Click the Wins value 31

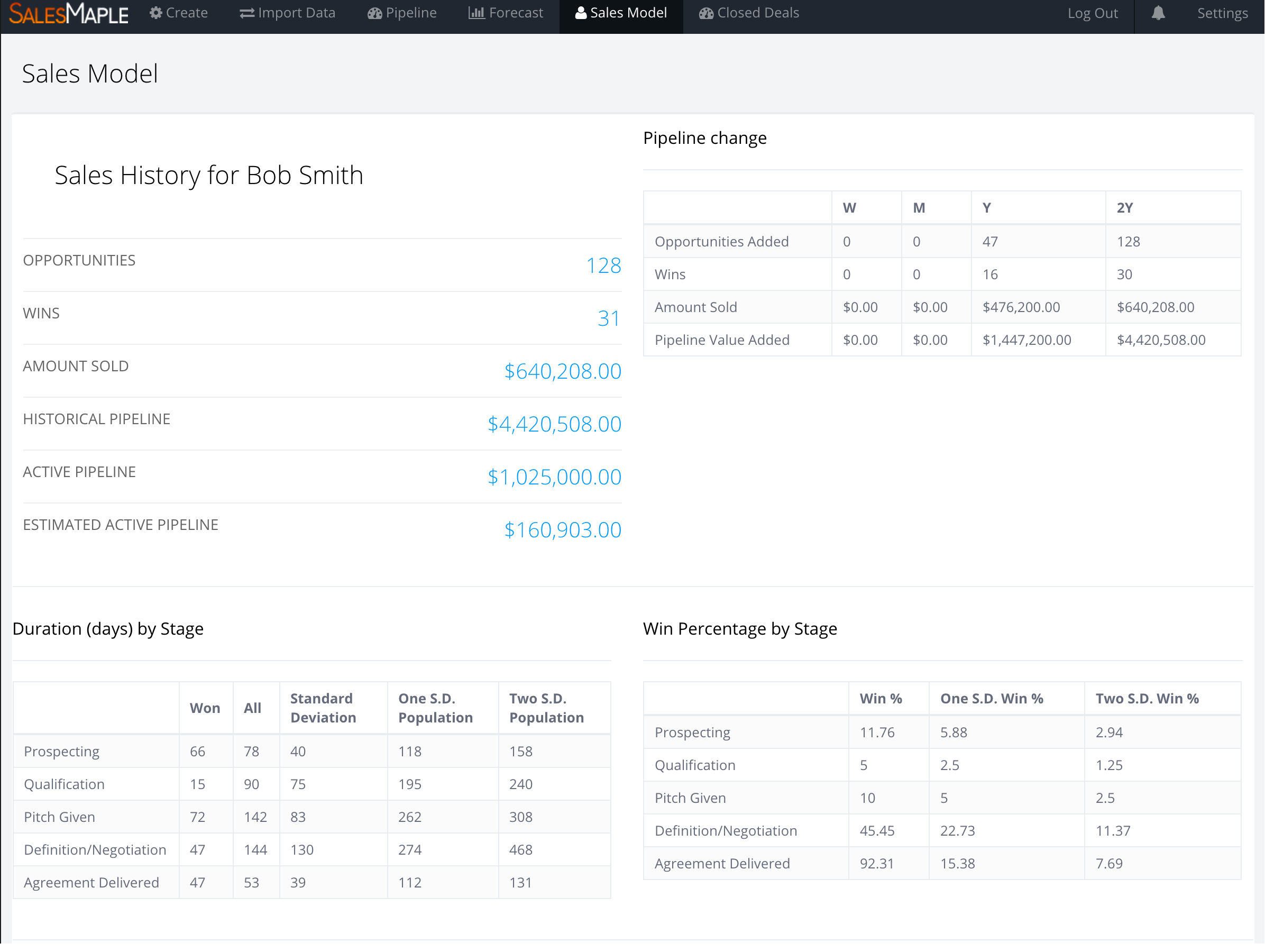tap(609, 318)
